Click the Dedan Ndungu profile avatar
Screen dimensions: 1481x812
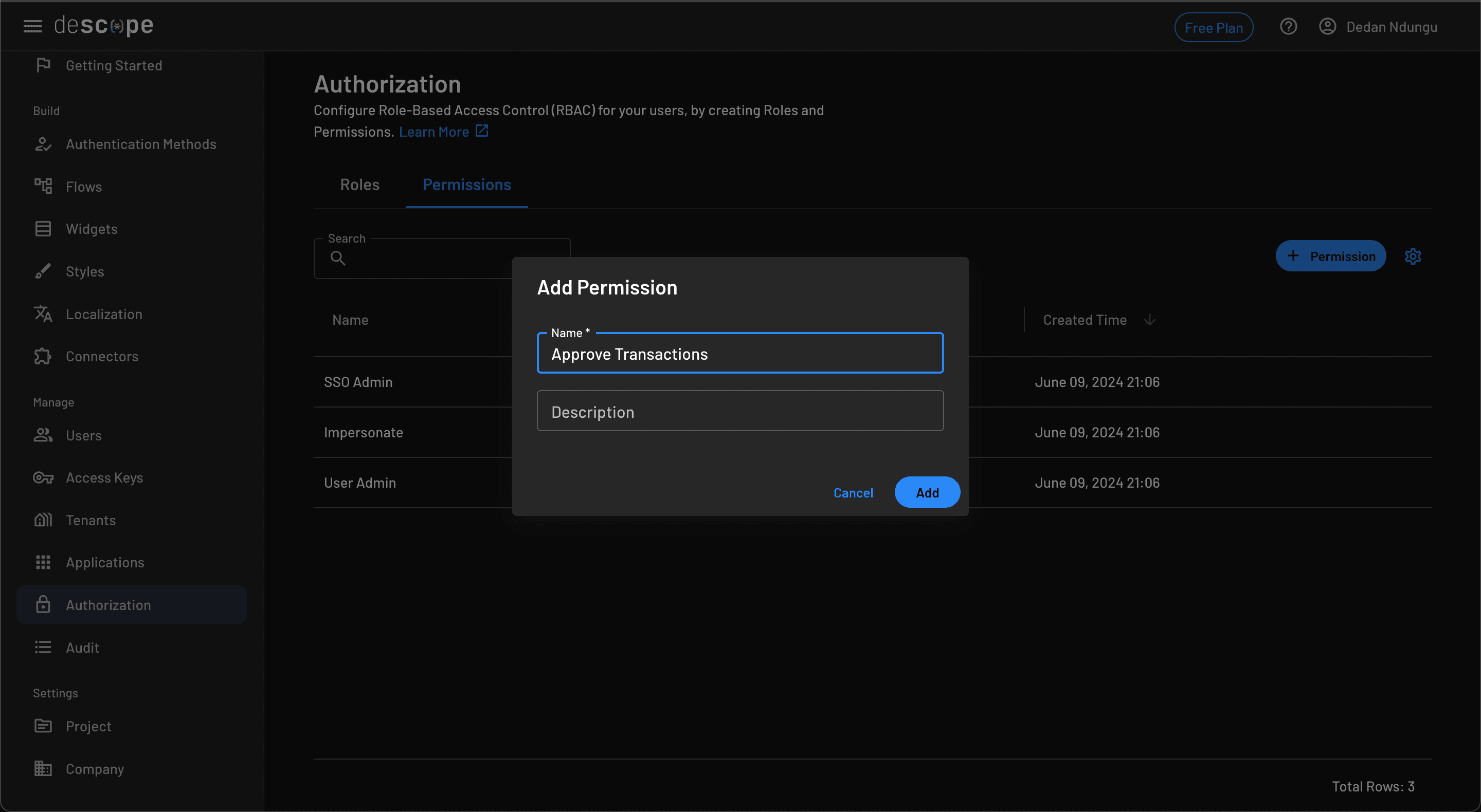(x=1327, y=26)
